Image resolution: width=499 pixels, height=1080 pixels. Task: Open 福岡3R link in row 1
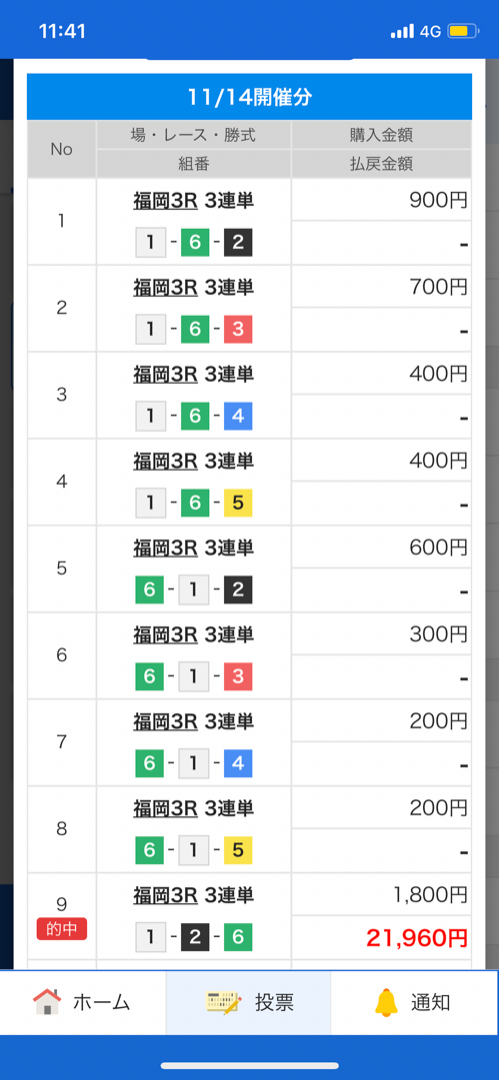click(165, 200)
